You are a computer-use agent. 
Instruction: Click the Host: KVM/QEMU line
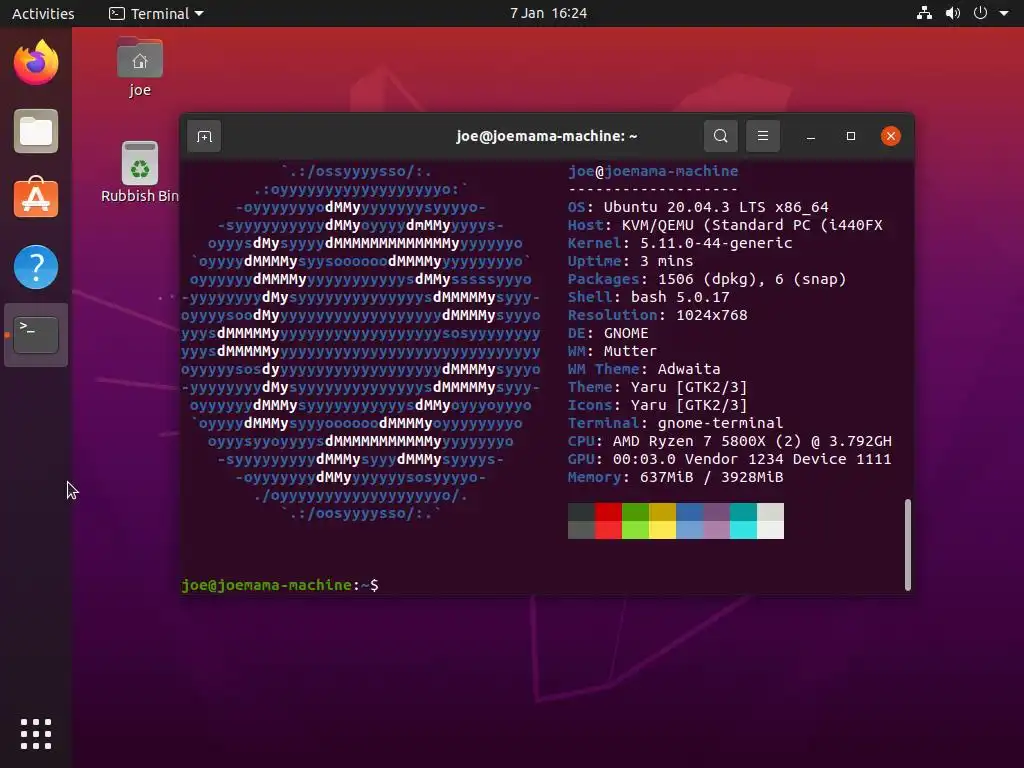(x=725, y=225)
